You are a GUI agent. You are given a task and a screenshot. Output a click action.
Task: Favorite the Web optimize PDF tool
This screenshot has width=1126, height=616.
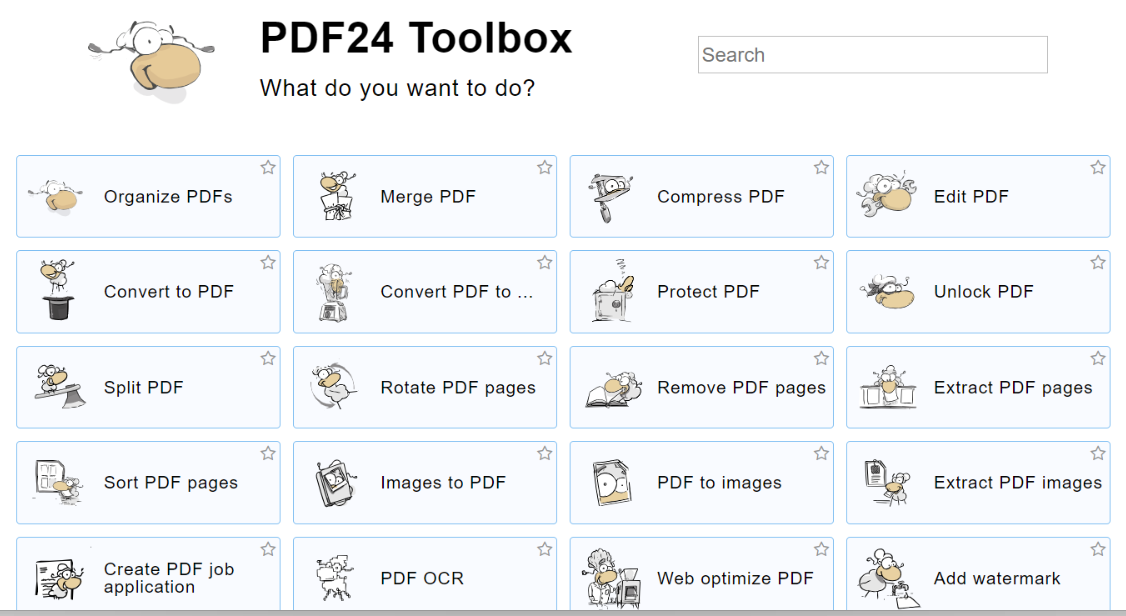tap(822, 549)
